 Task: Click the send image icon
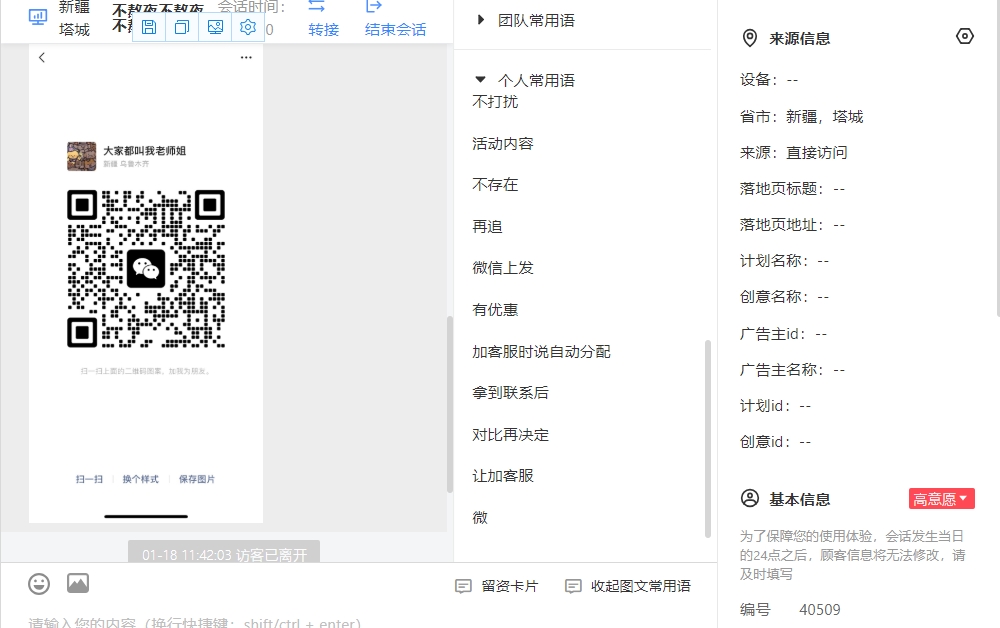click(x=78, y=583)
